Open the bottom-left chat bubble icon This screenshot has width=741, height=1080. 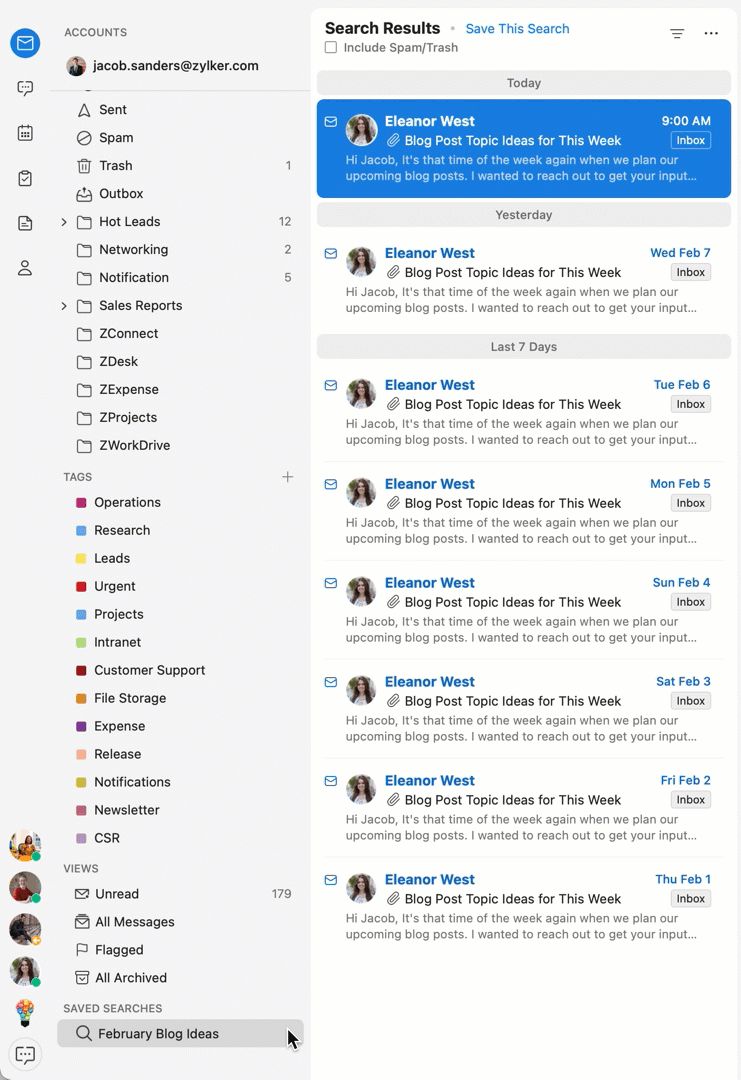click(25, 1055)
